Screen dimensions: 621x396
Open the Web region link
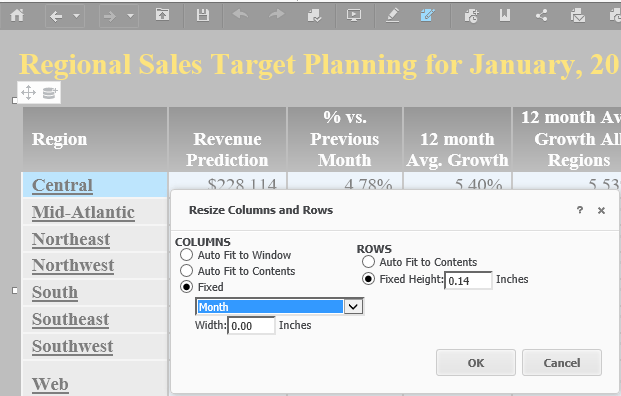point(50,384)
